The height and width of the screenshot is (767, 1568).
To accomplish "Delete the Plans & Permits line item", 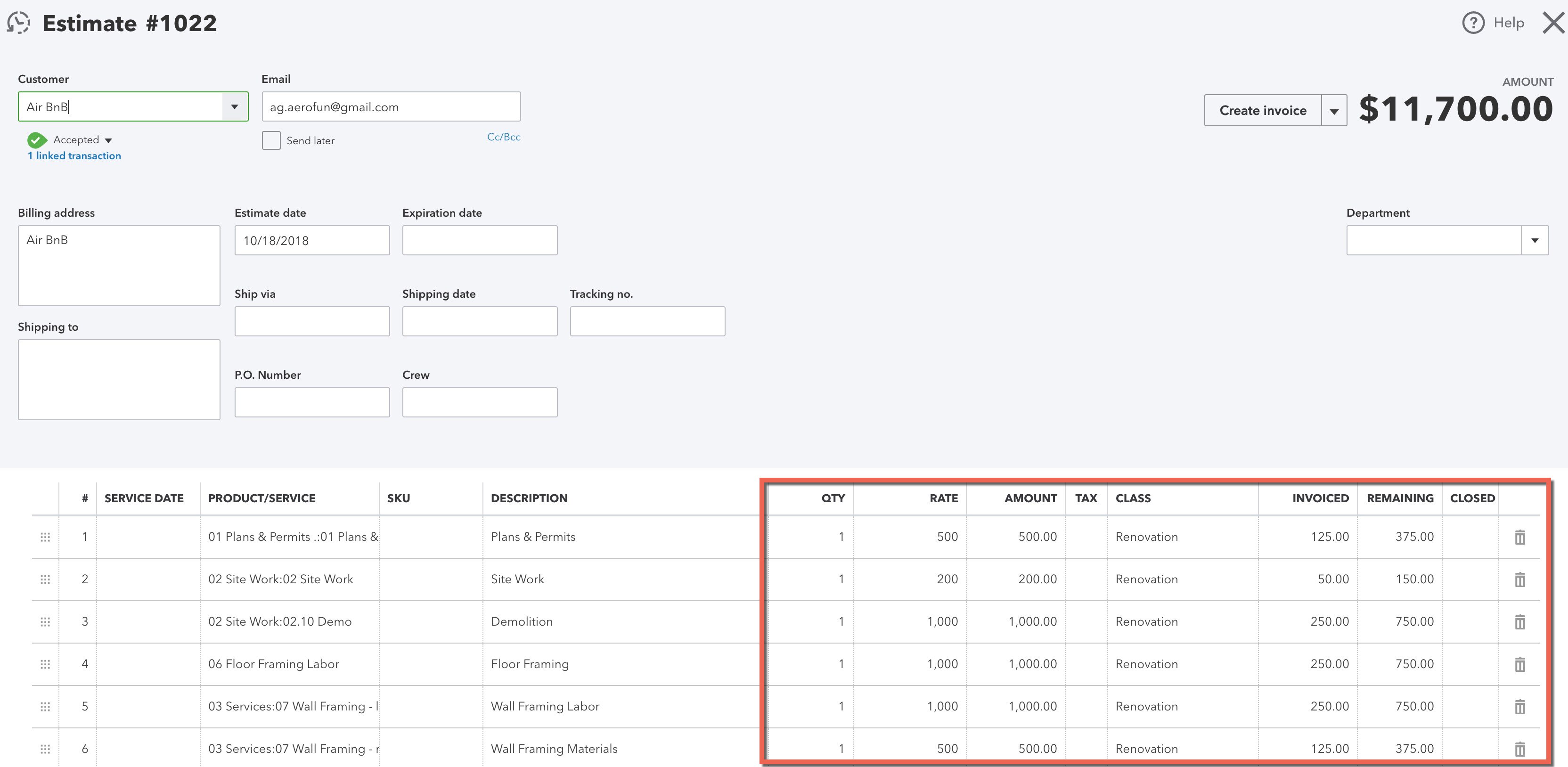I will pyautogui.click(x=1520, y=537).
